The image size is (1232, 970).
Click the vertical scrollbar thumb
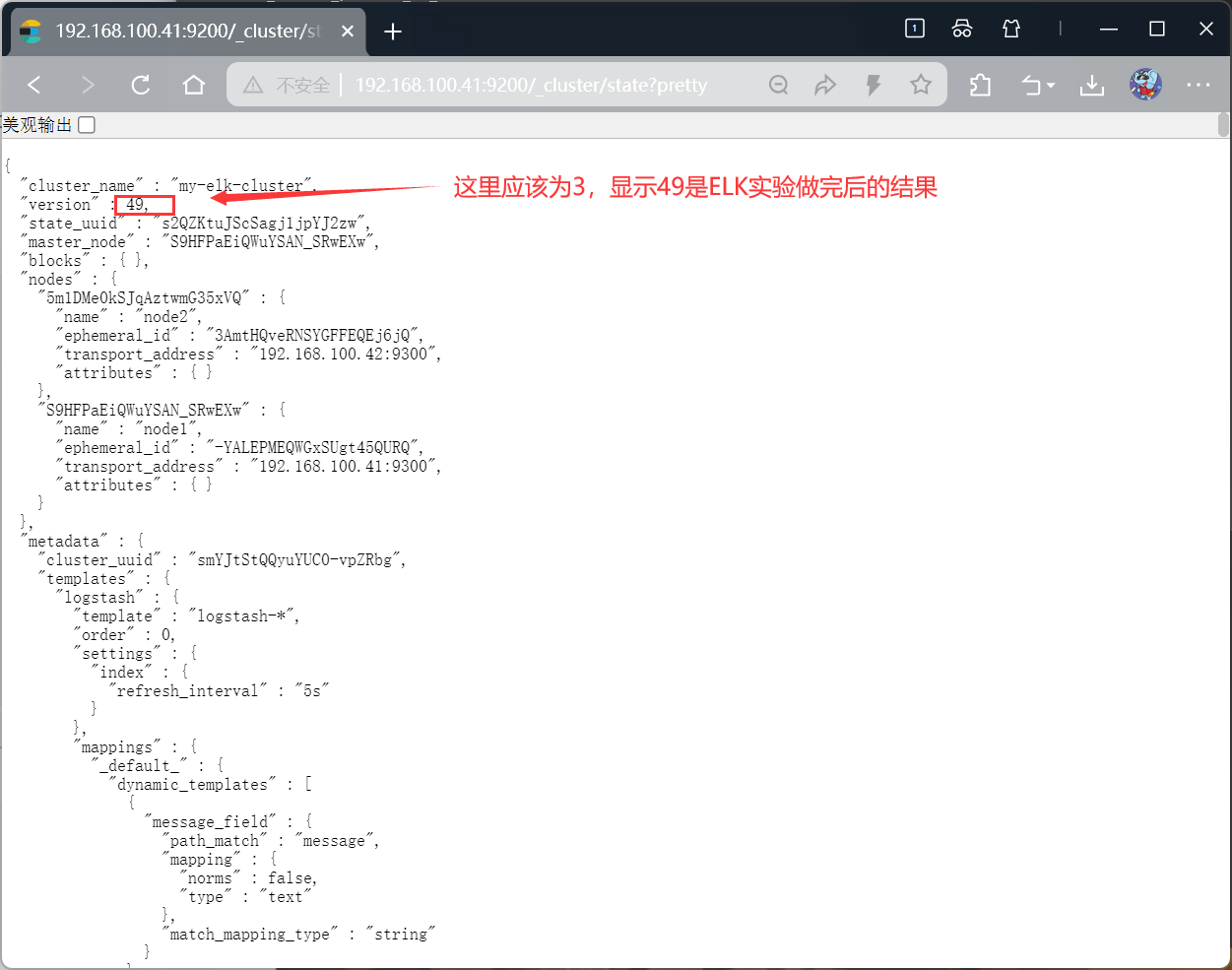pos(1223,125)
